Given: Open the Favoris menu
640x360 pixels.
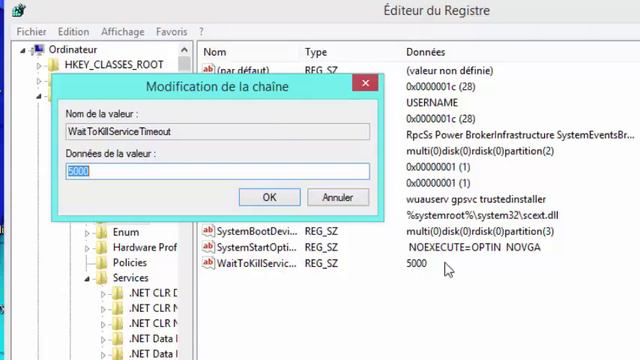Looking at the screenshot, I should [171, 31].
